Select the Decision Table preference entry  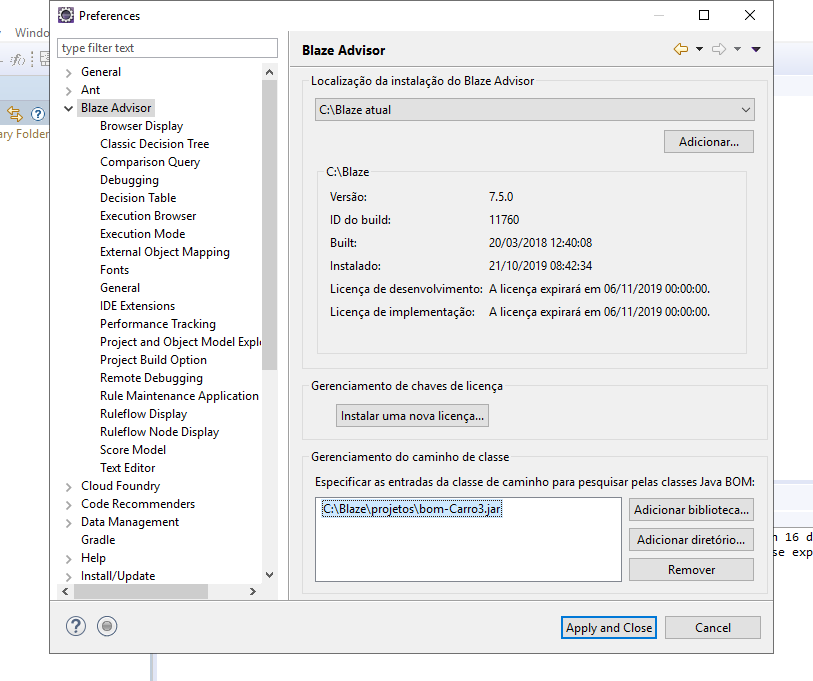point(138,197)
